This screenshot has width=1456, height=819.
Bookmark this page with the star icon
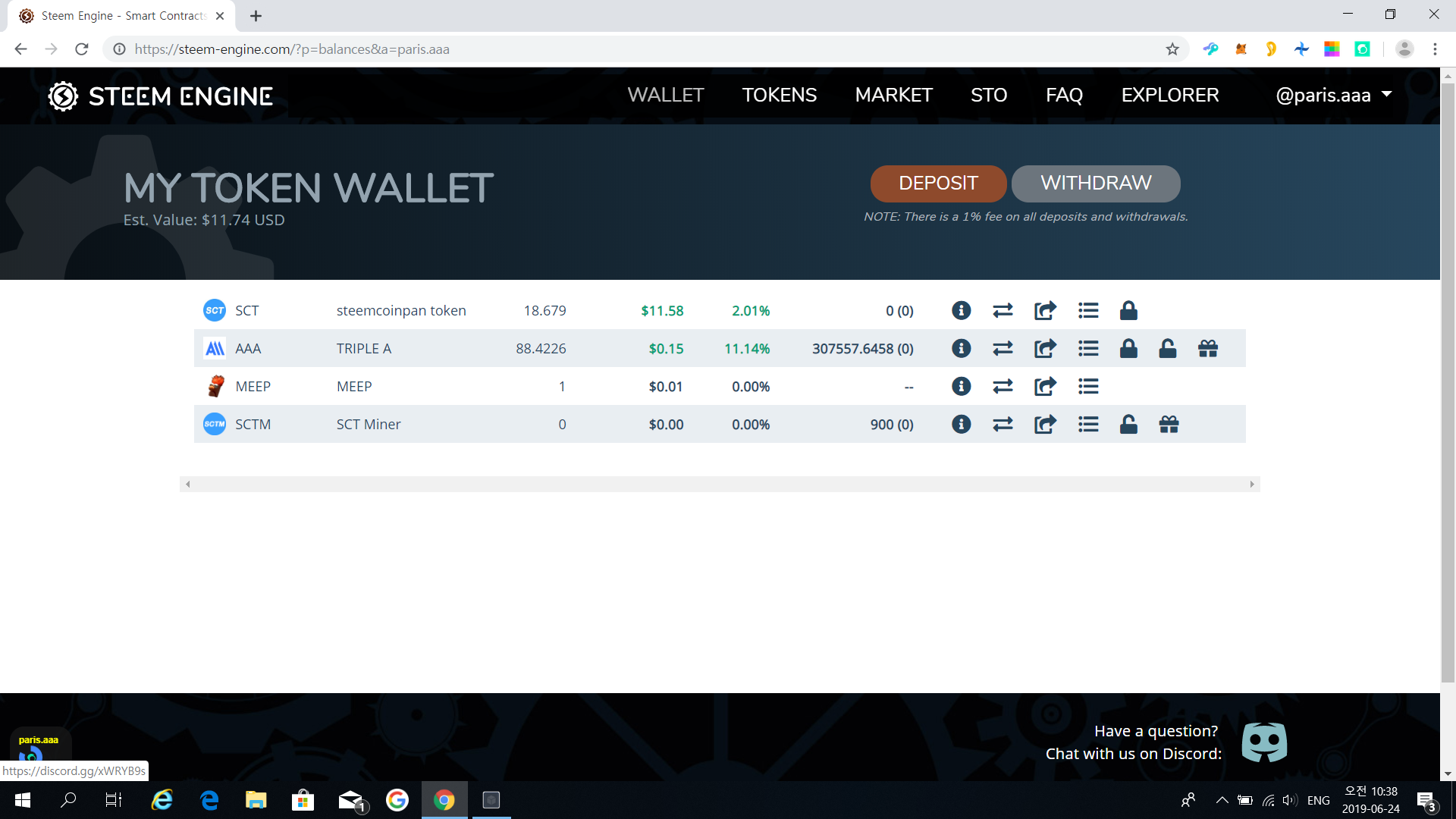tap(1172, 49)
